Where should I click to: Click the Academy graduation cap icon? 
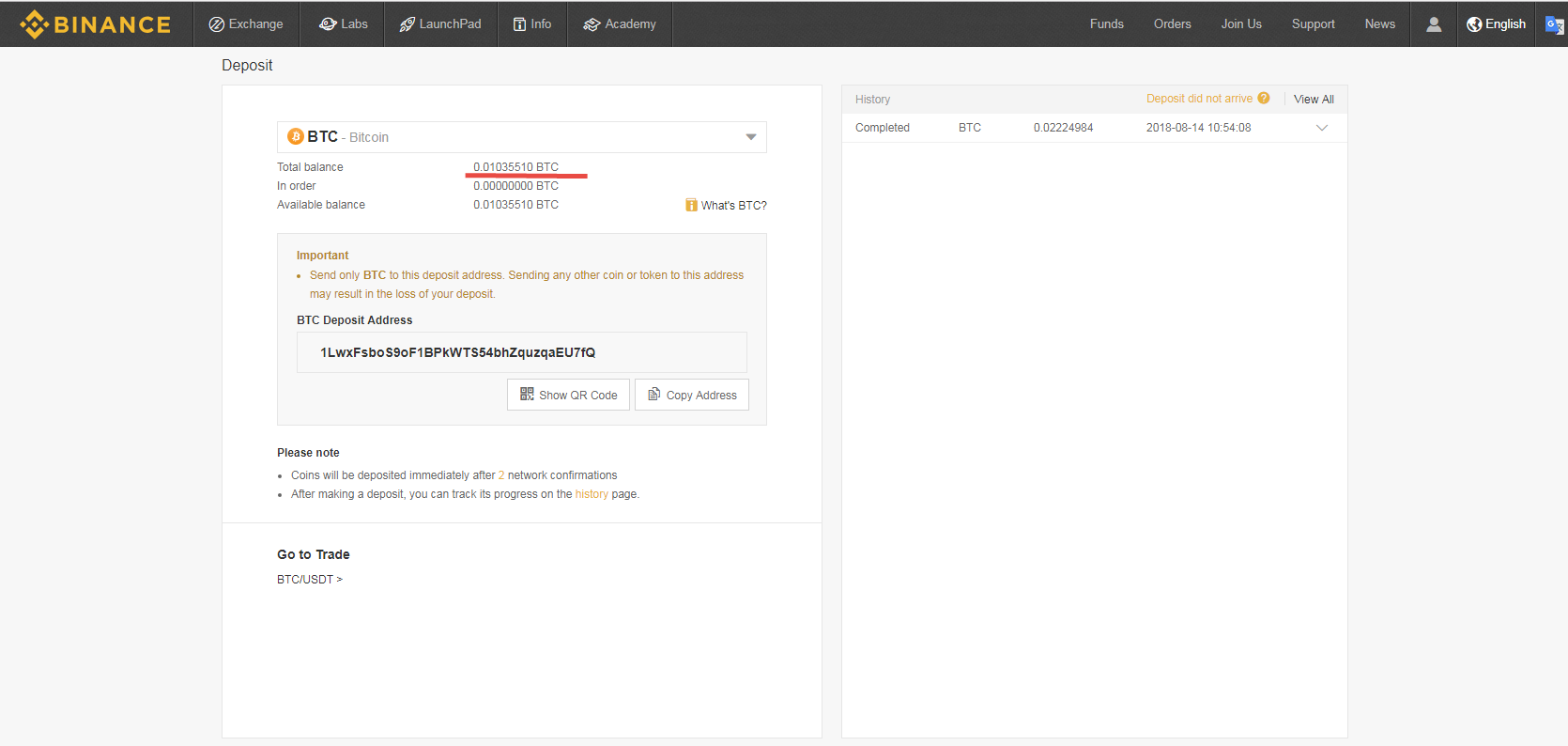pos(592,24)
